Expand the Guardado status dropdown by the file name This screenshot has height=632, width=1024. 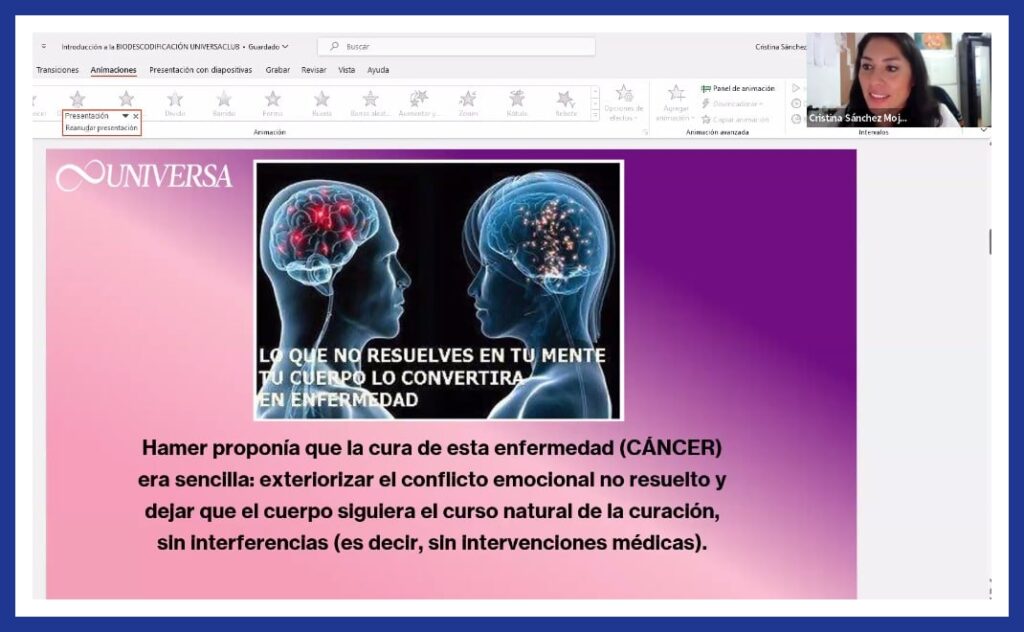point(268,47)
